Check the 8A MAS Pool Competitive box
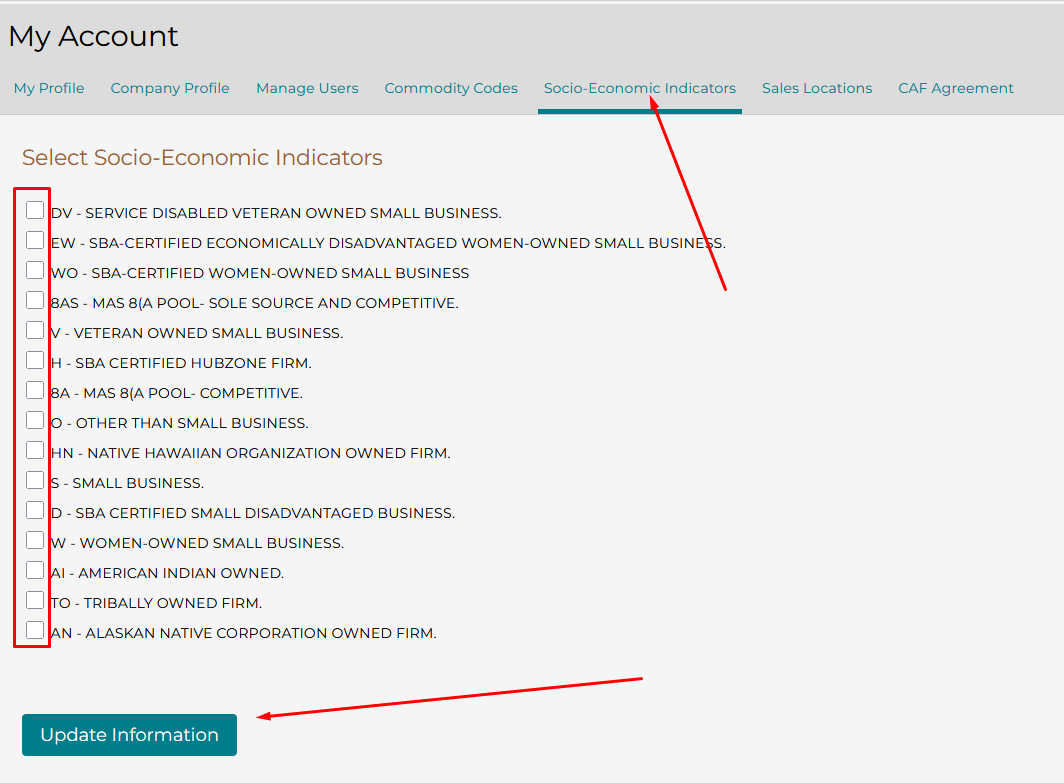Viewport: 1064px width, 783px height. (x=35, y=390)
